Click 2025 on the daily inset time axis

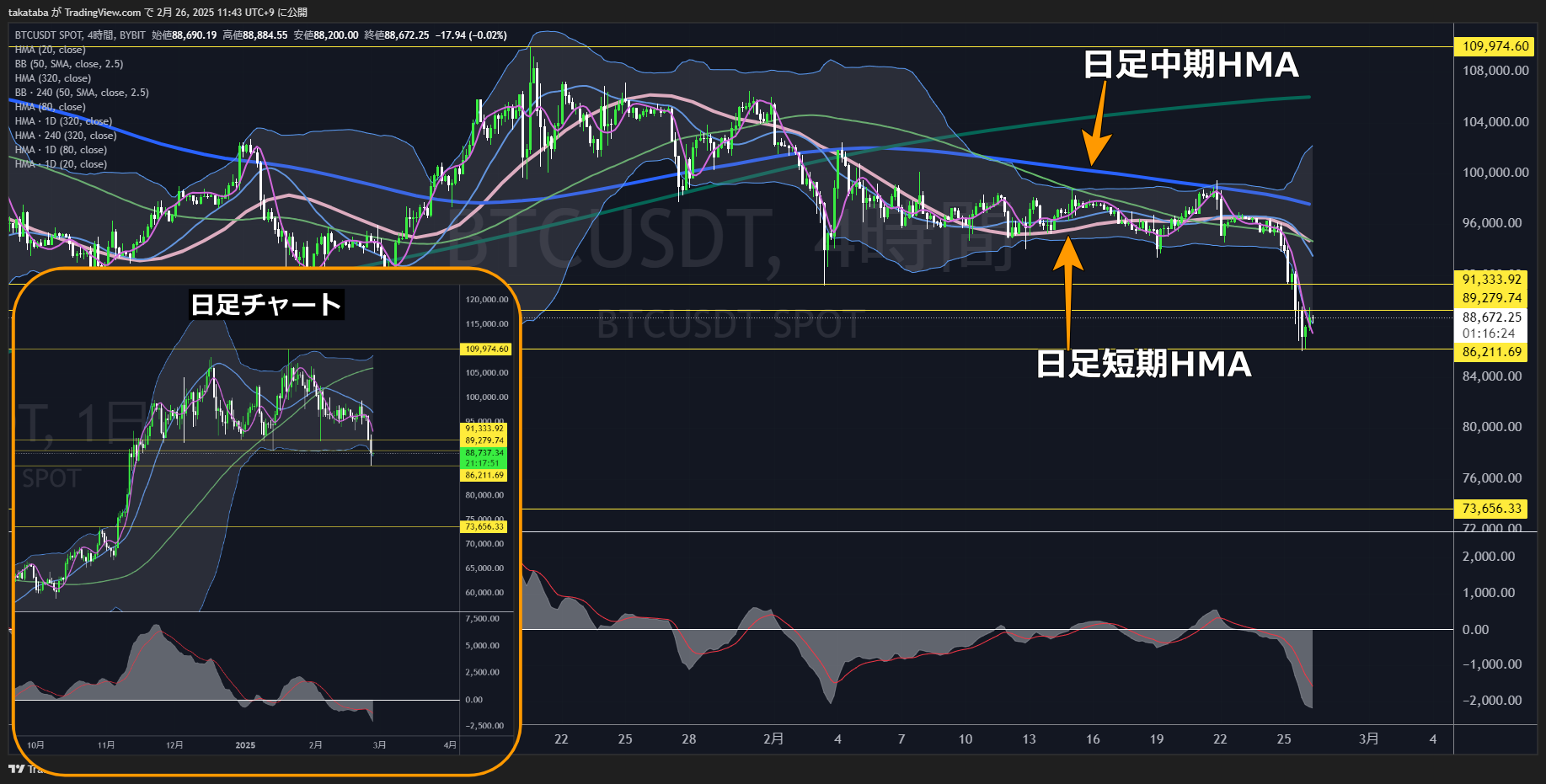(245, 745)
